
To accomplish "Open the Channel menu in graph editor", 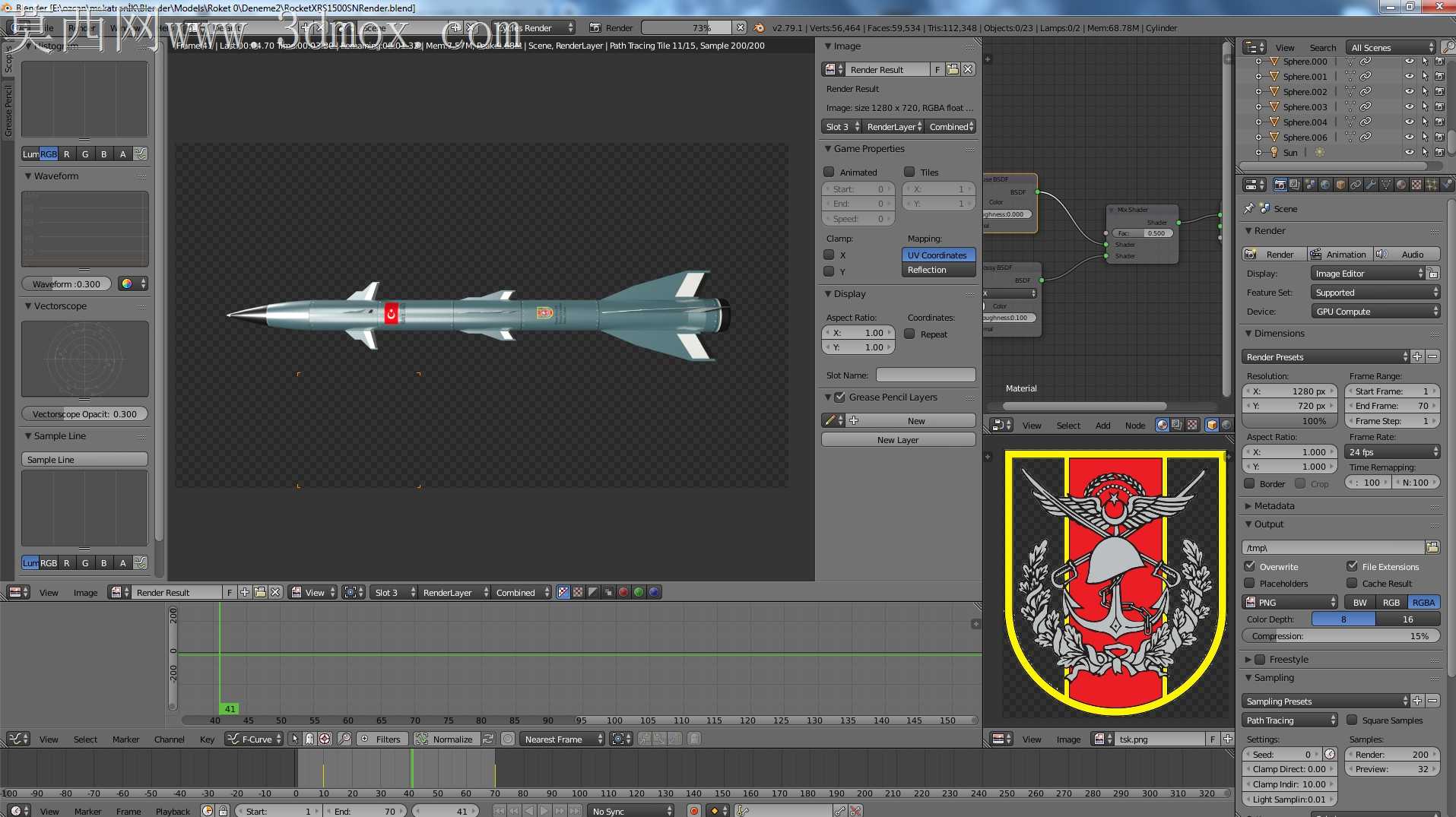I will (169, 739).
